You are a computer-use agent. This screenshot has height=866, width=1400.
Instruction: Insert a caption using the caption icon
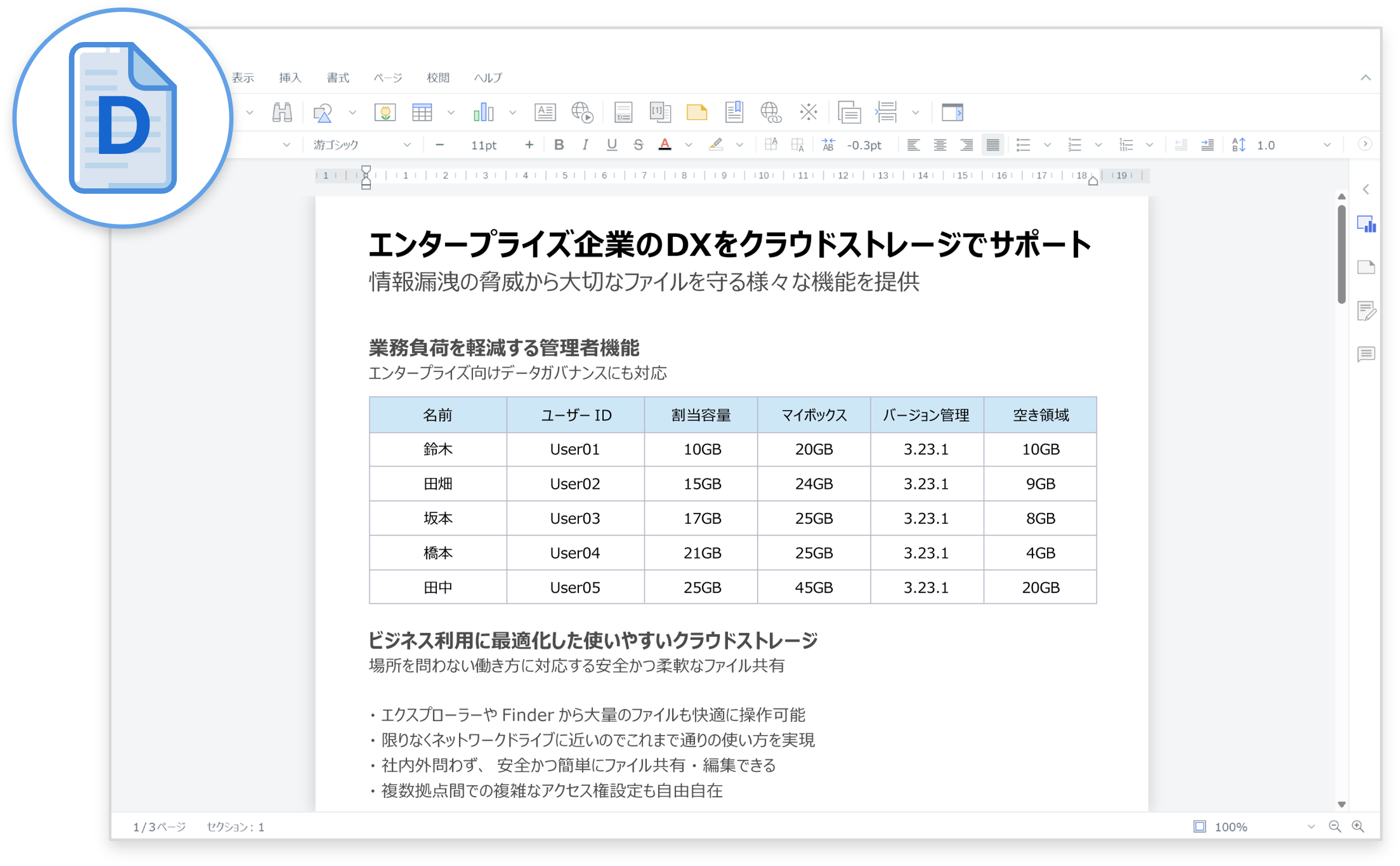[623, 112]
